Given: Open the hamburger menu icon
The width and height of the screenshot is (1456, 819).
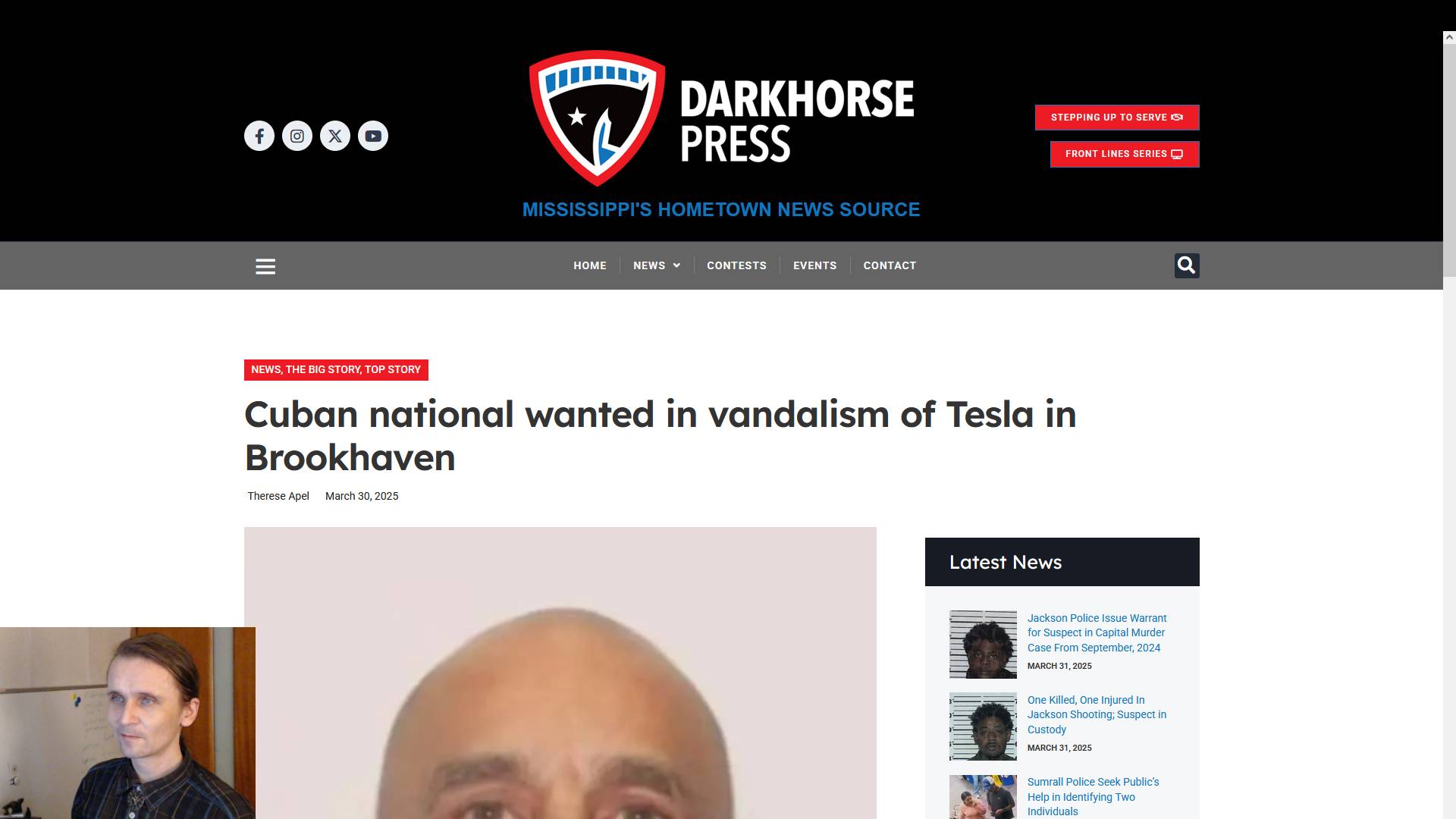Looking at the screenshot, I should [265, 266].
